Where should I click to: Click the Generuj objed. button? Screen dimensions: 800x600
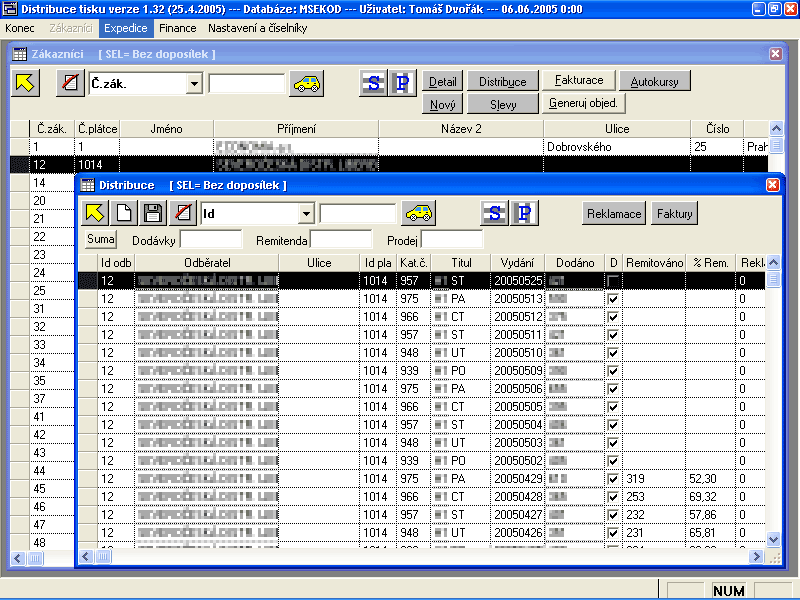[x=585, y=102]
